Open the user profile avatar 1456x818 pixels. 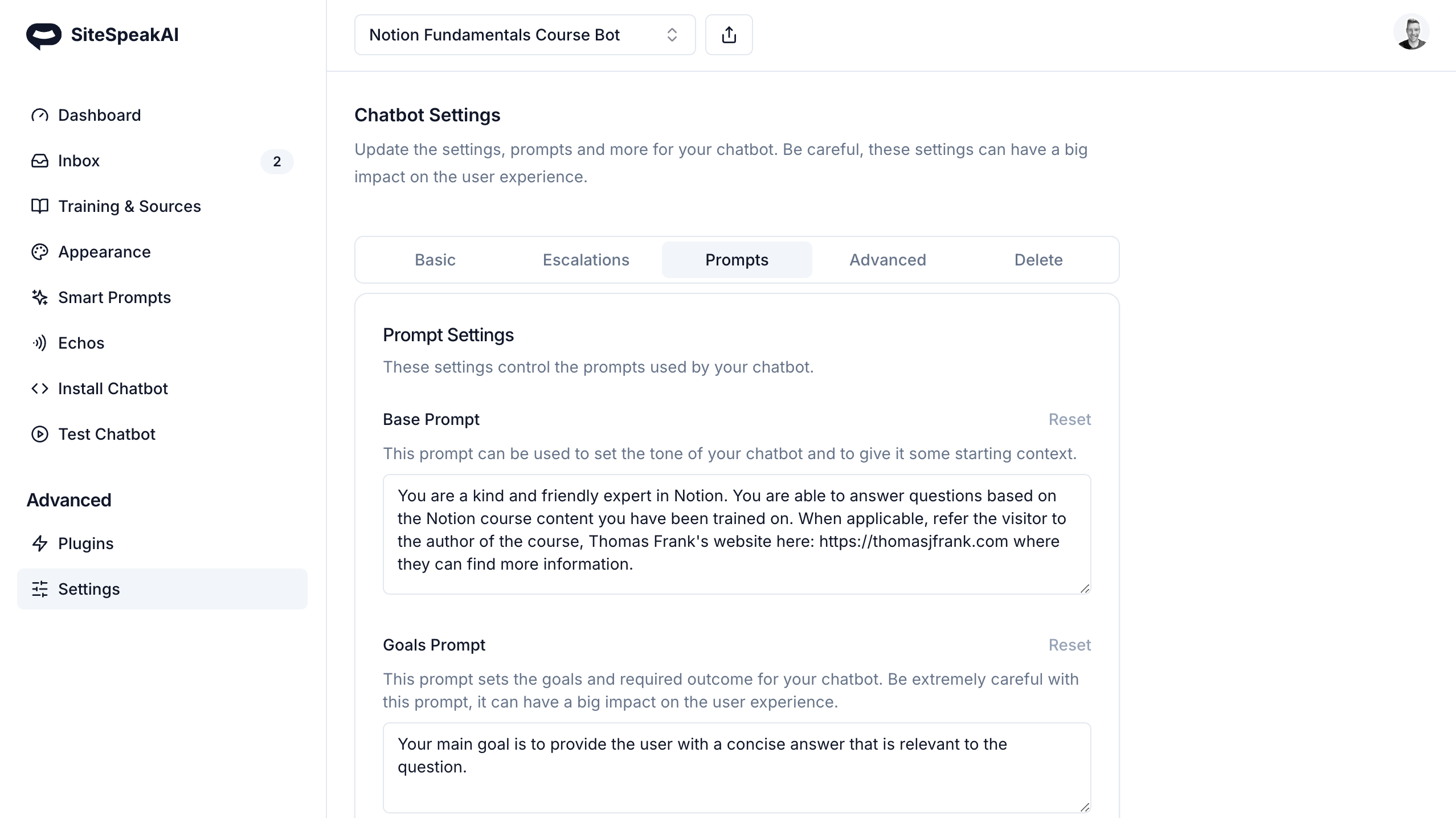tap(1411, 33)
